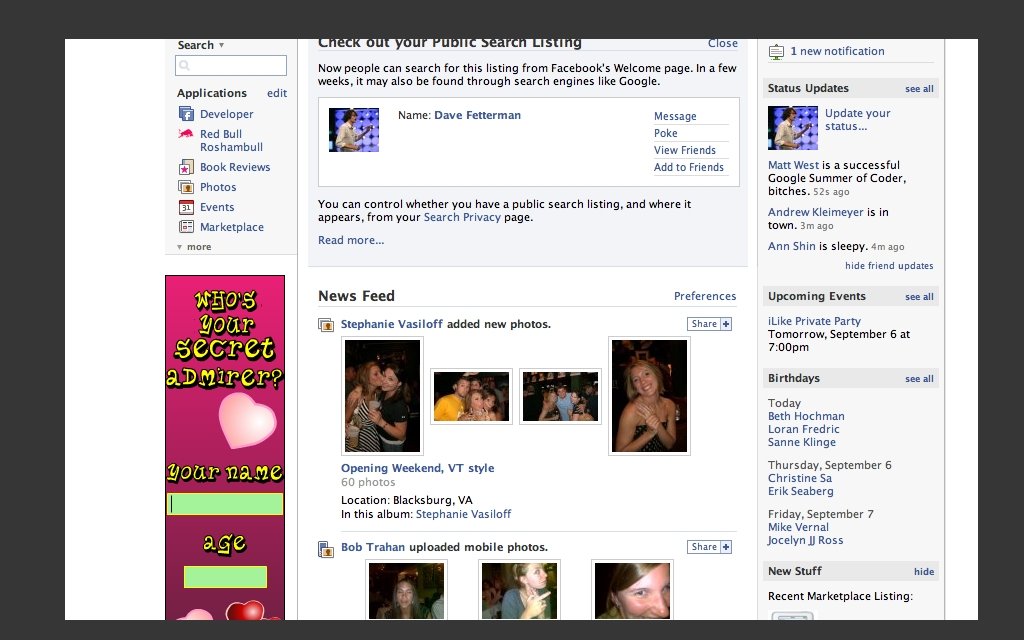The height and width of the screenshot is (640, 1024).
Task: Open the first photo of two girls kissing
Action: point(383,396)
